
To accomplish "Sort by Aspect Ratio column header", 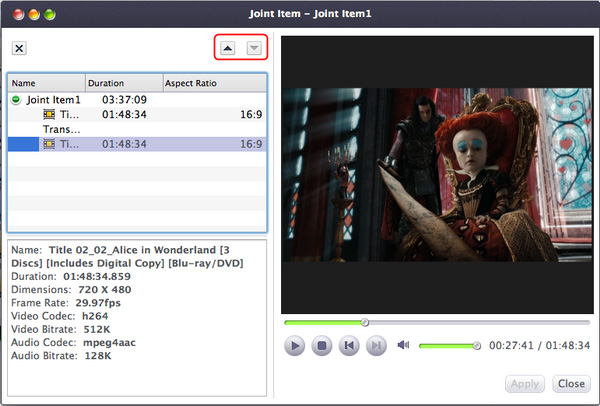I will click(215, 83).
